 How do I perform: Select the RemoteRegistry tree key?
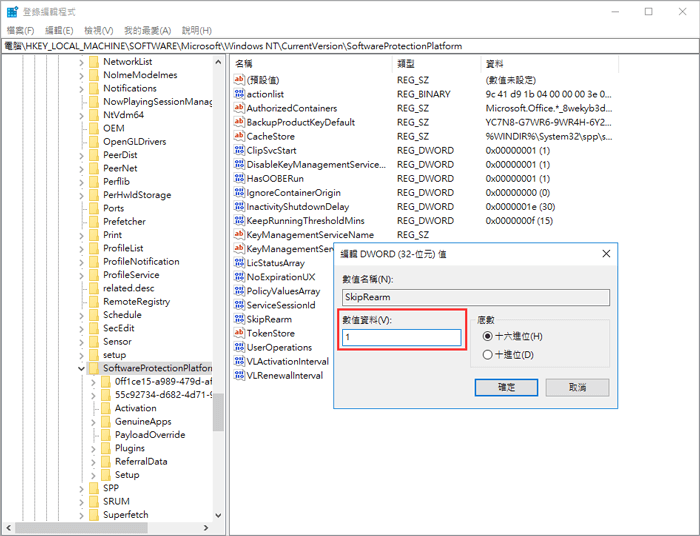coord(137,301)
